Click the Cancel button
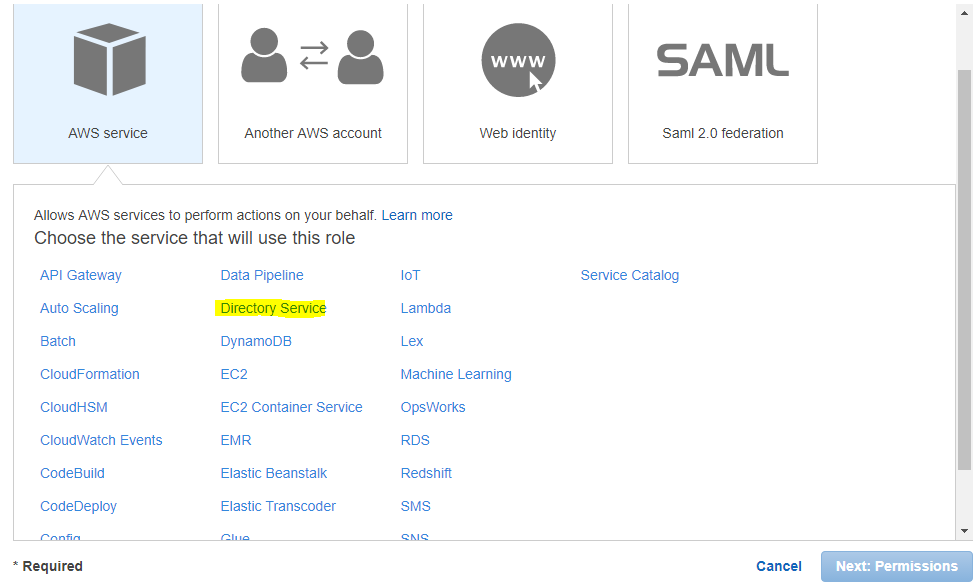 click(x=779, y=566)
